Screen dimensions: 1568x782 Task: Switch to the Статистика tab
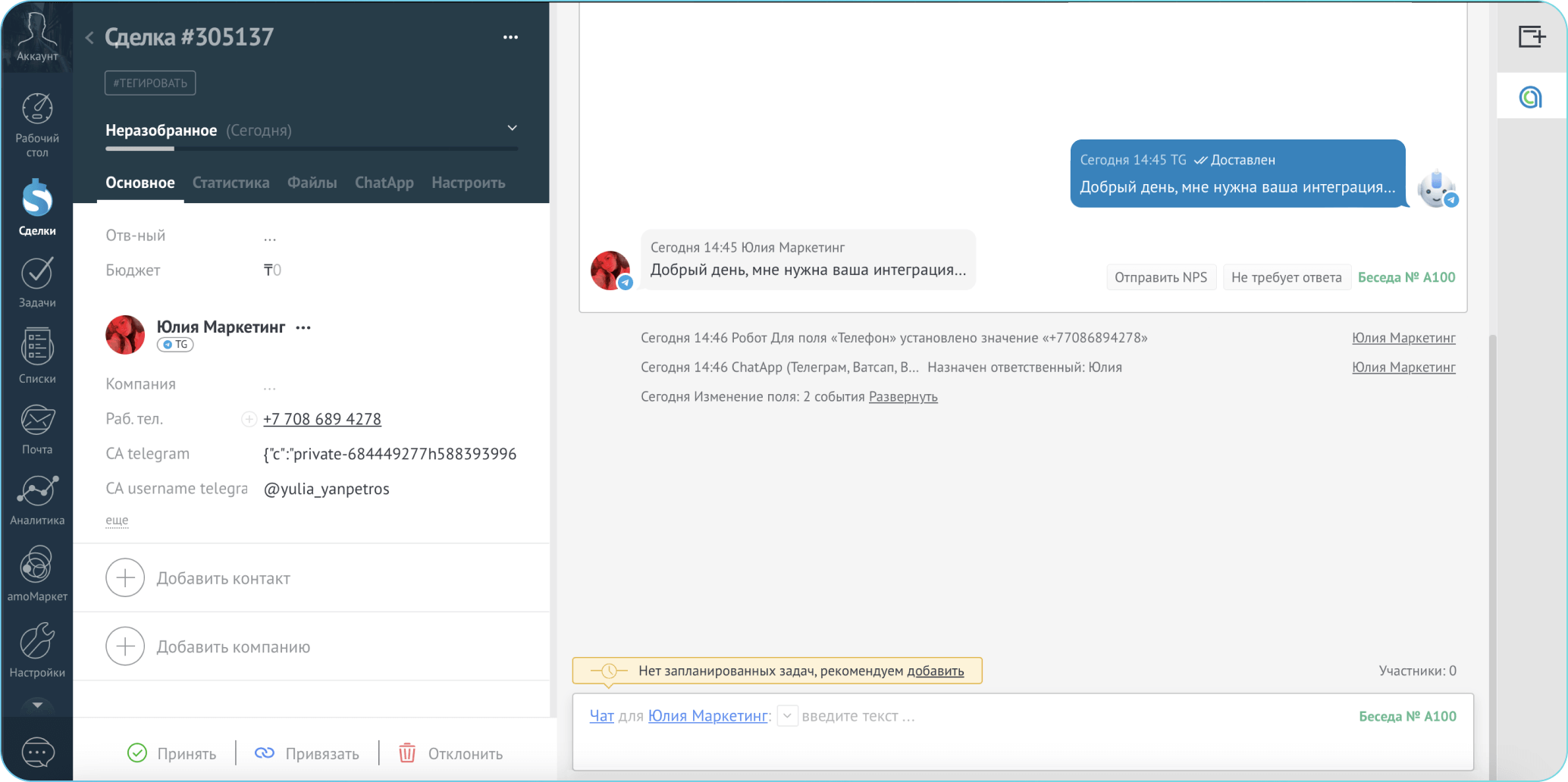click(231, 183)
